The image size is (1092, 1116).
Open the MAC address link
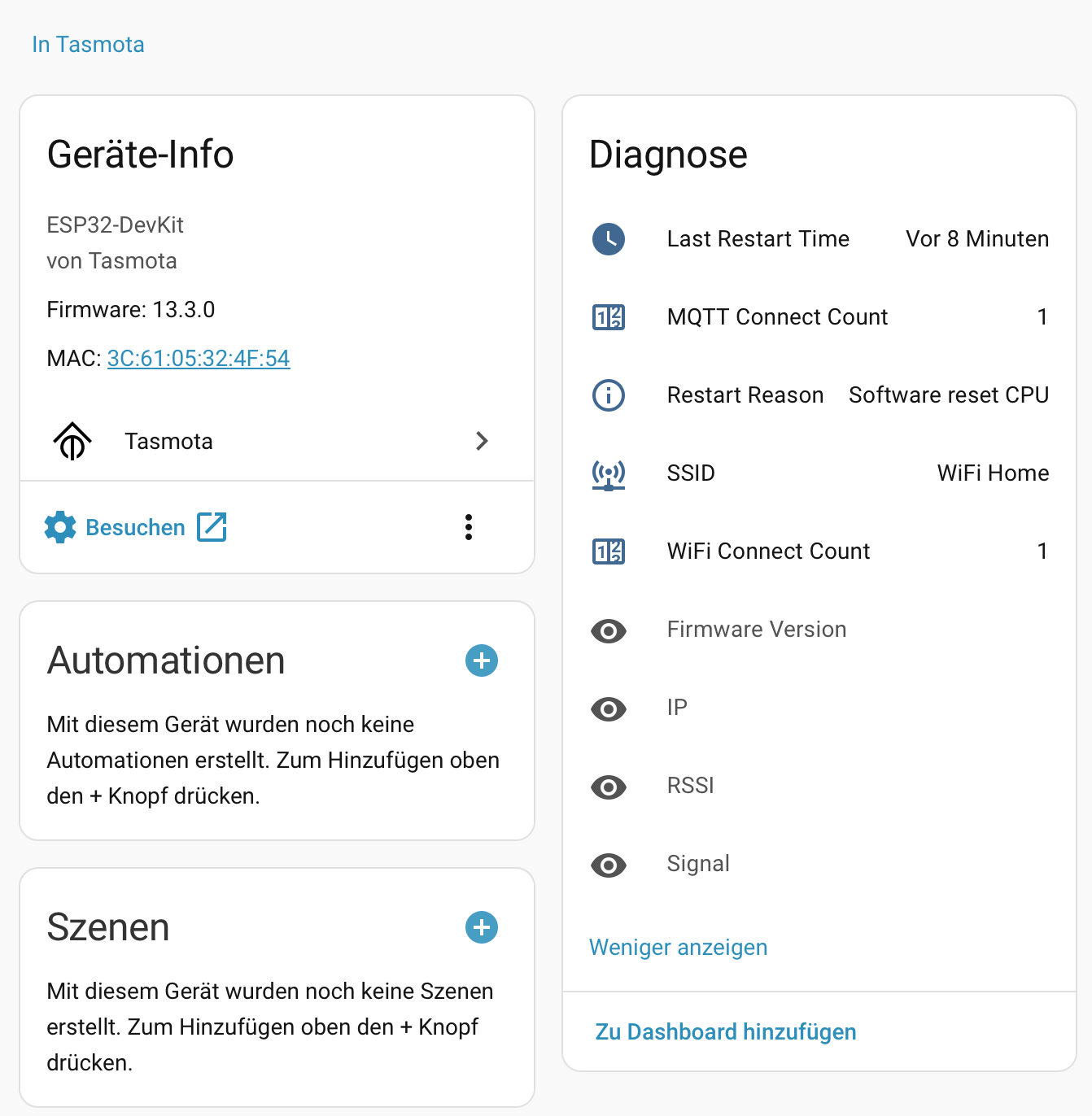(199, 358)
